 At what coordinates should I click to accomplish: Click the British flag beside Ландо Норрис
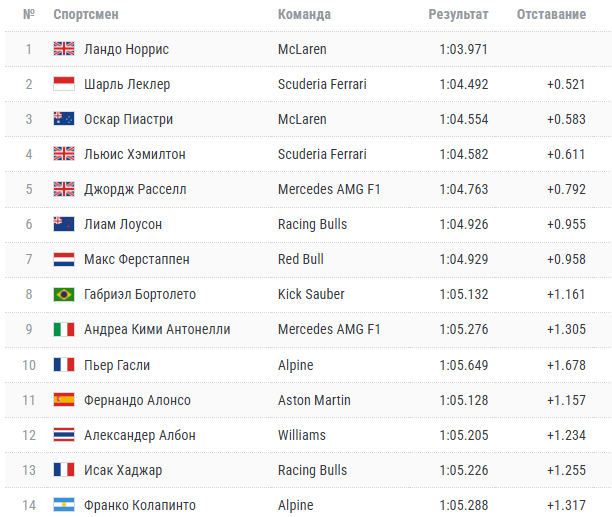click(64, 49)
